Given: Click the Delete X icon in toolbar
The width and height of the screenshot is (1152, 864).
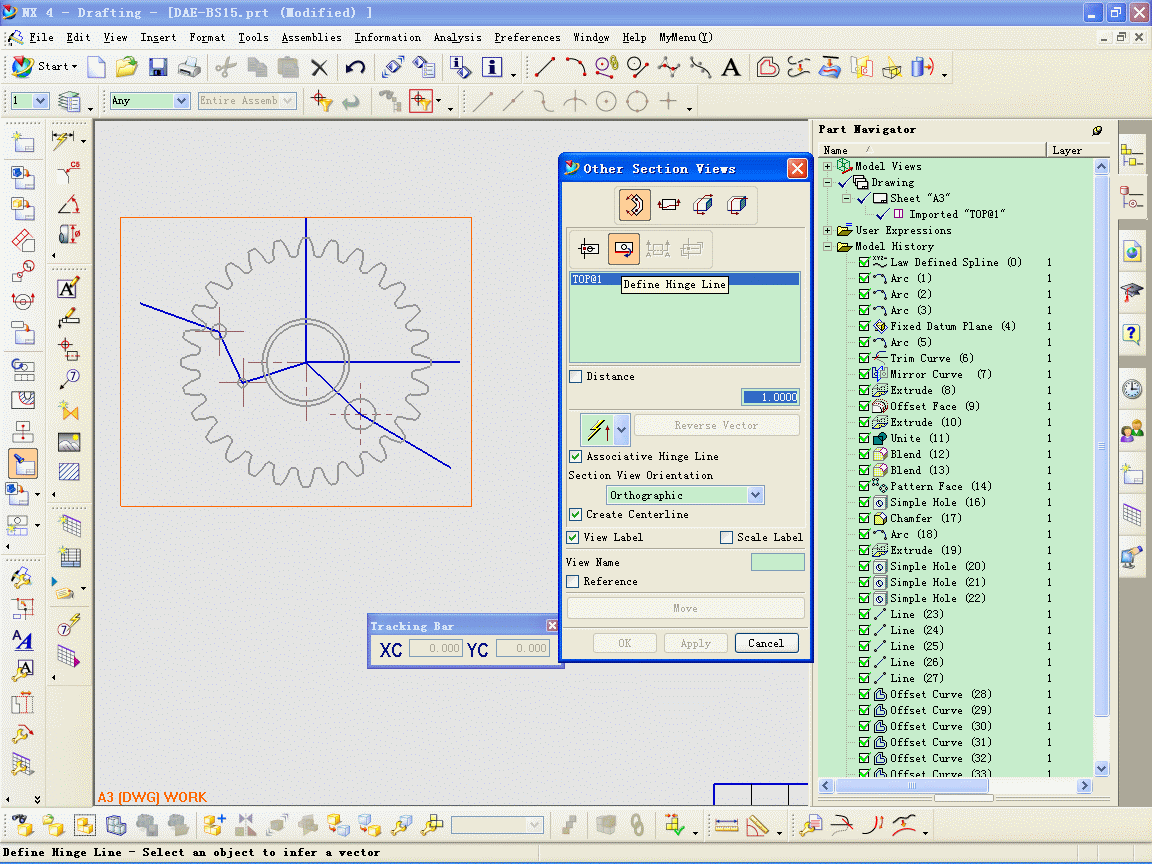Looking at the screenshot, I should pyautogui.click(x=319, y=67).
